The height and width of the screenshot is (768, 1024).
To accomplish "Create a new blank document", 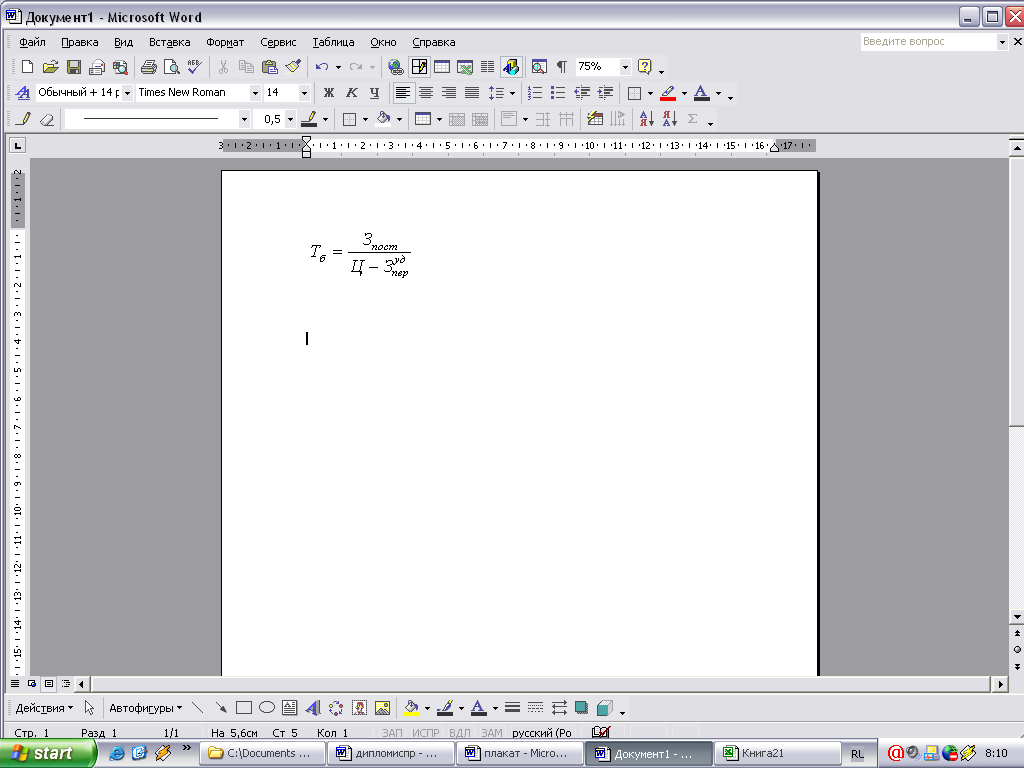I will coord(27,67).
